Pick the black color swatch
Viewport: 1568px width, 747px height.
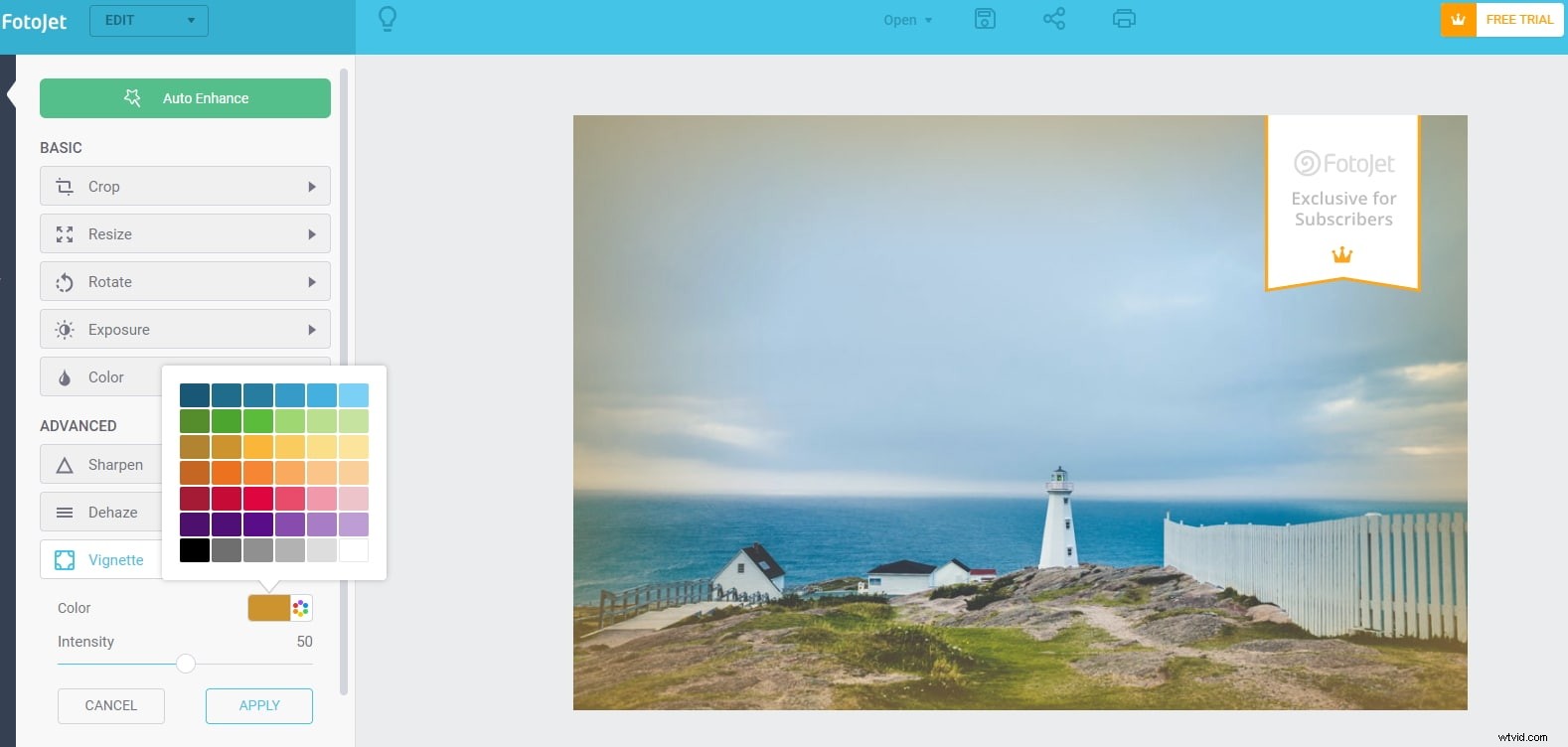(x=195, y=550)
